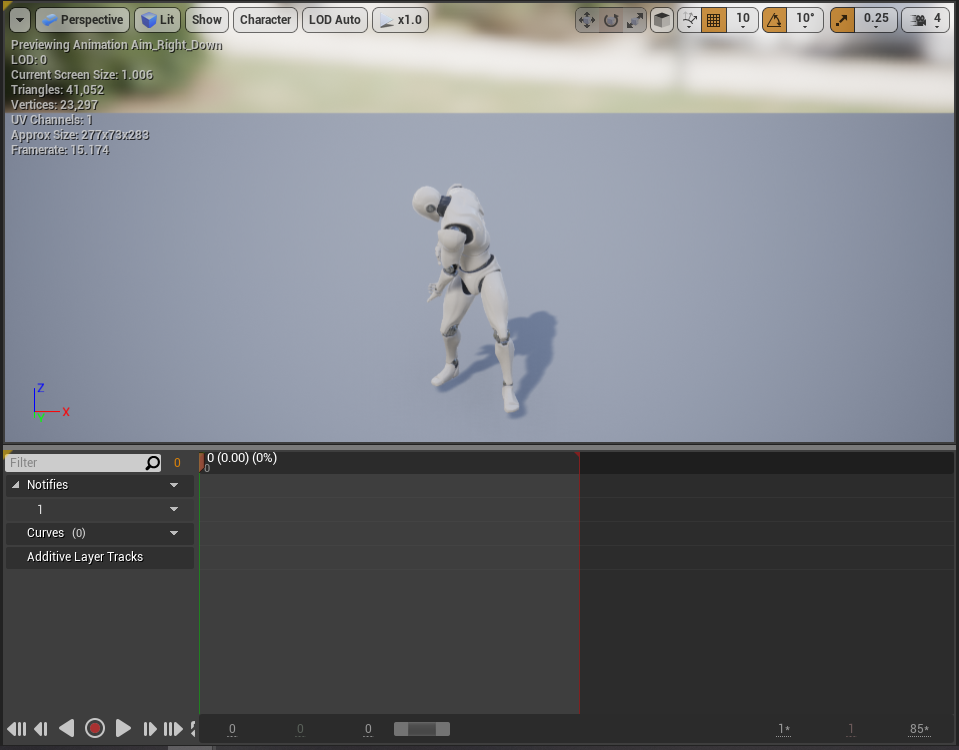Screen dimensions: 959x750
Task: Open the Lit view mode menu
Action: [158, 20]
